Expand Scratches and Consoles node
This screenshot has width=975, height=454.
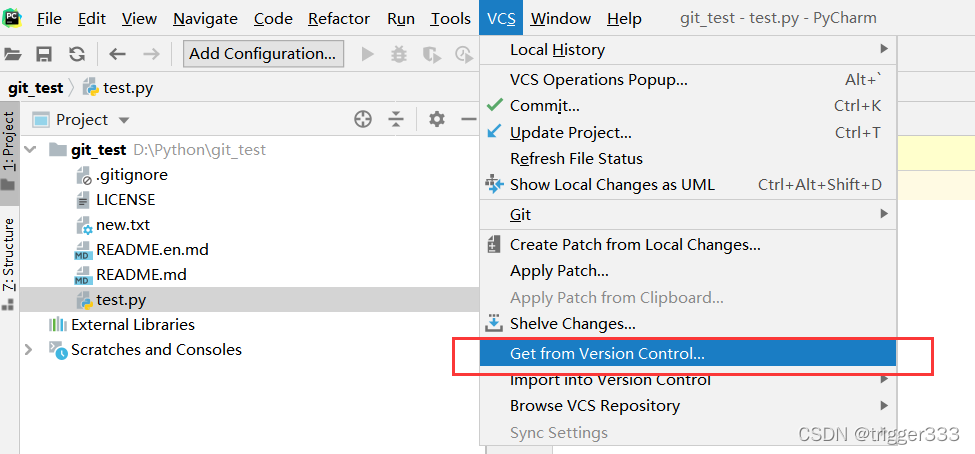28,350
